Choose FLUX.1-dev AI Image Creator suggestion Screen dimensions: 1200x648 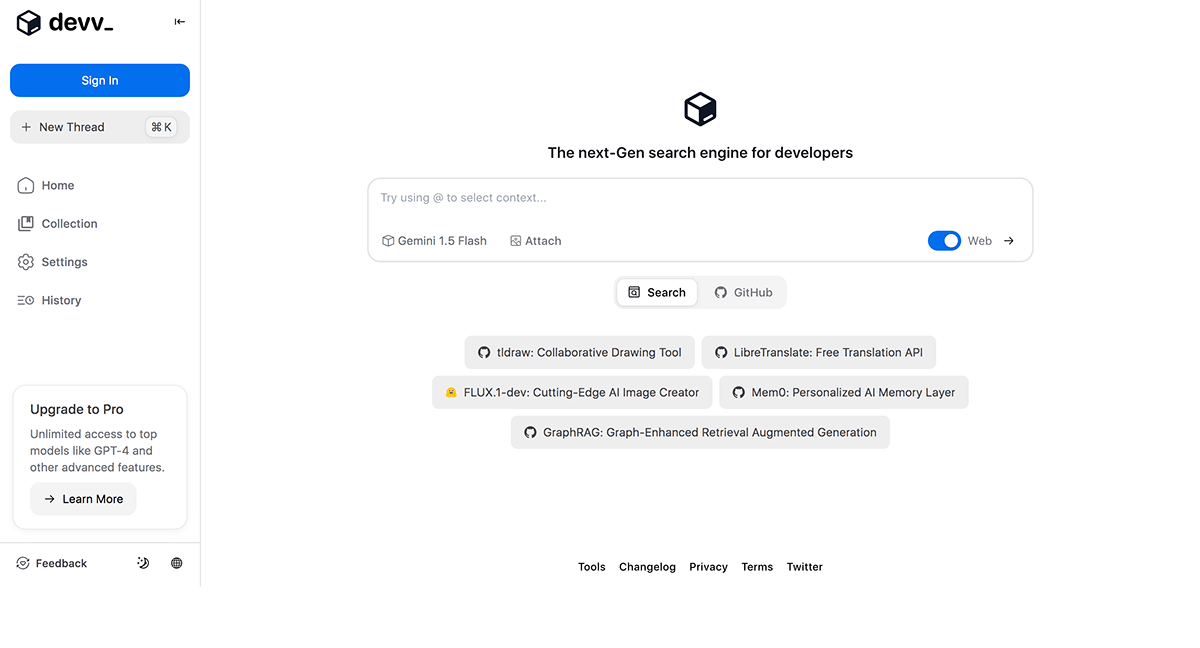coord(572,392)
